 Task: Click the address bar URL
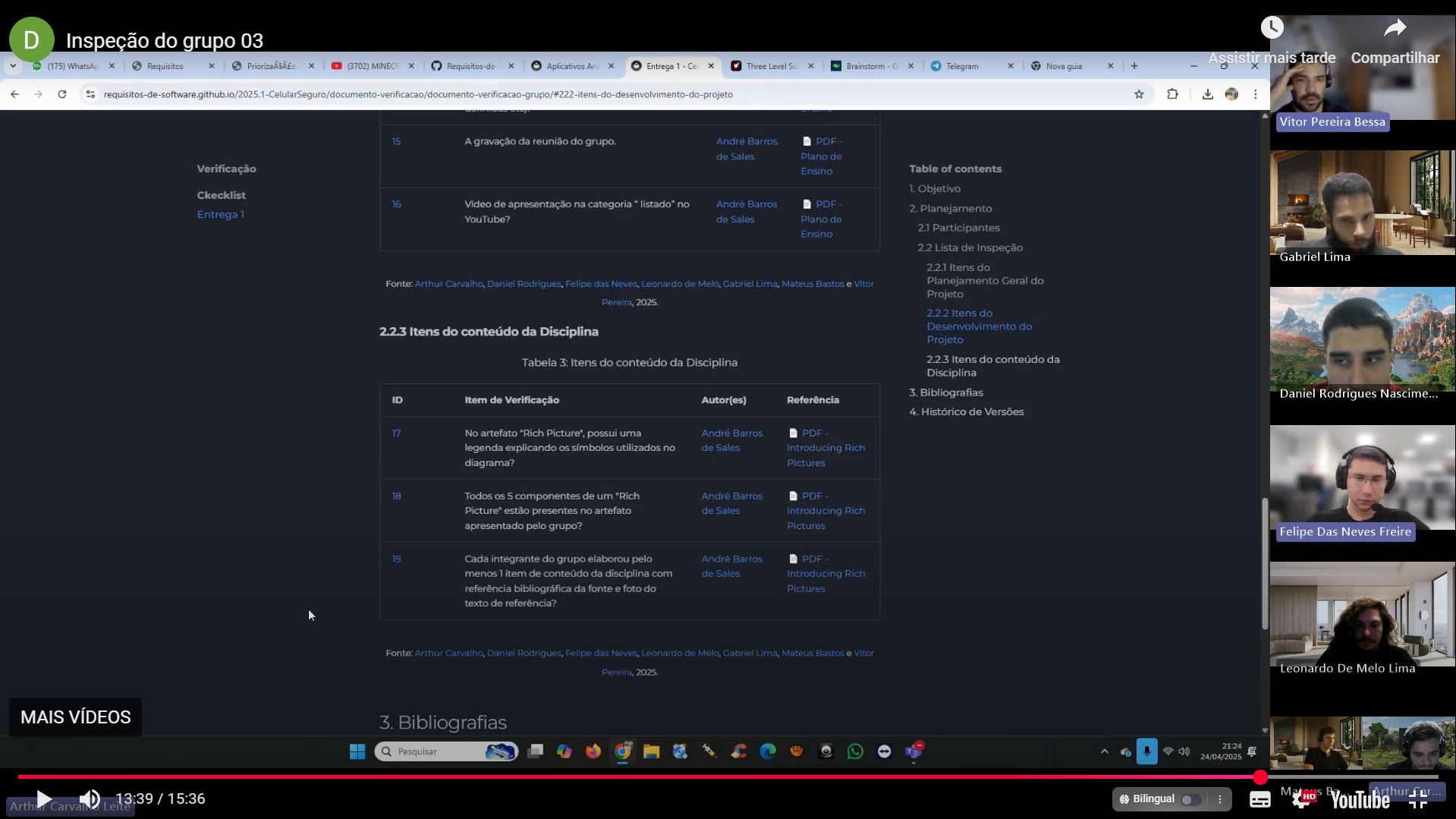418,94
